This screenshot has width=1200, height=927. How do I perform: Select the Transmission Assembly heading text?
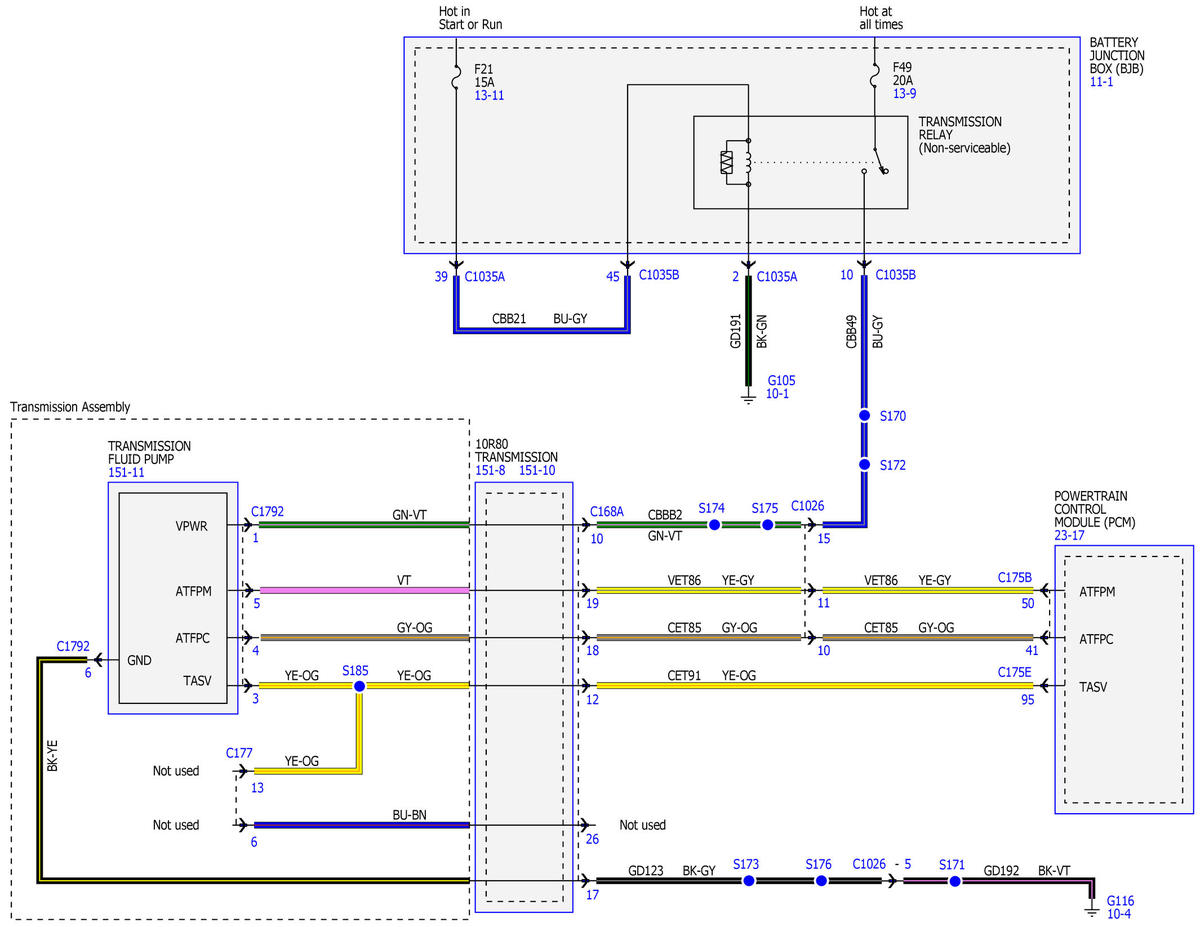point(70,407)
